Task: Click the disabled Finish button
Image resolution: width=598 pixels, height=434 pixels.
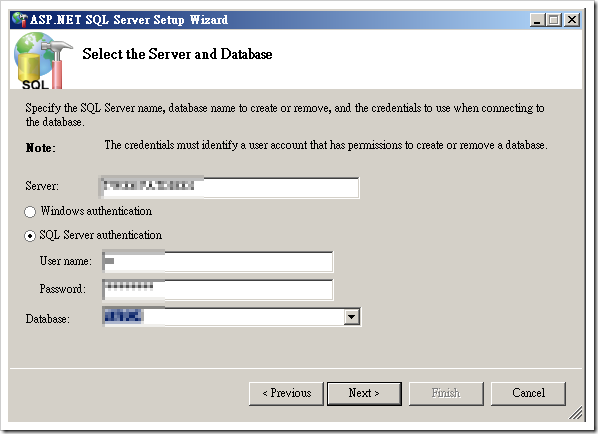Action: point(446,393)
